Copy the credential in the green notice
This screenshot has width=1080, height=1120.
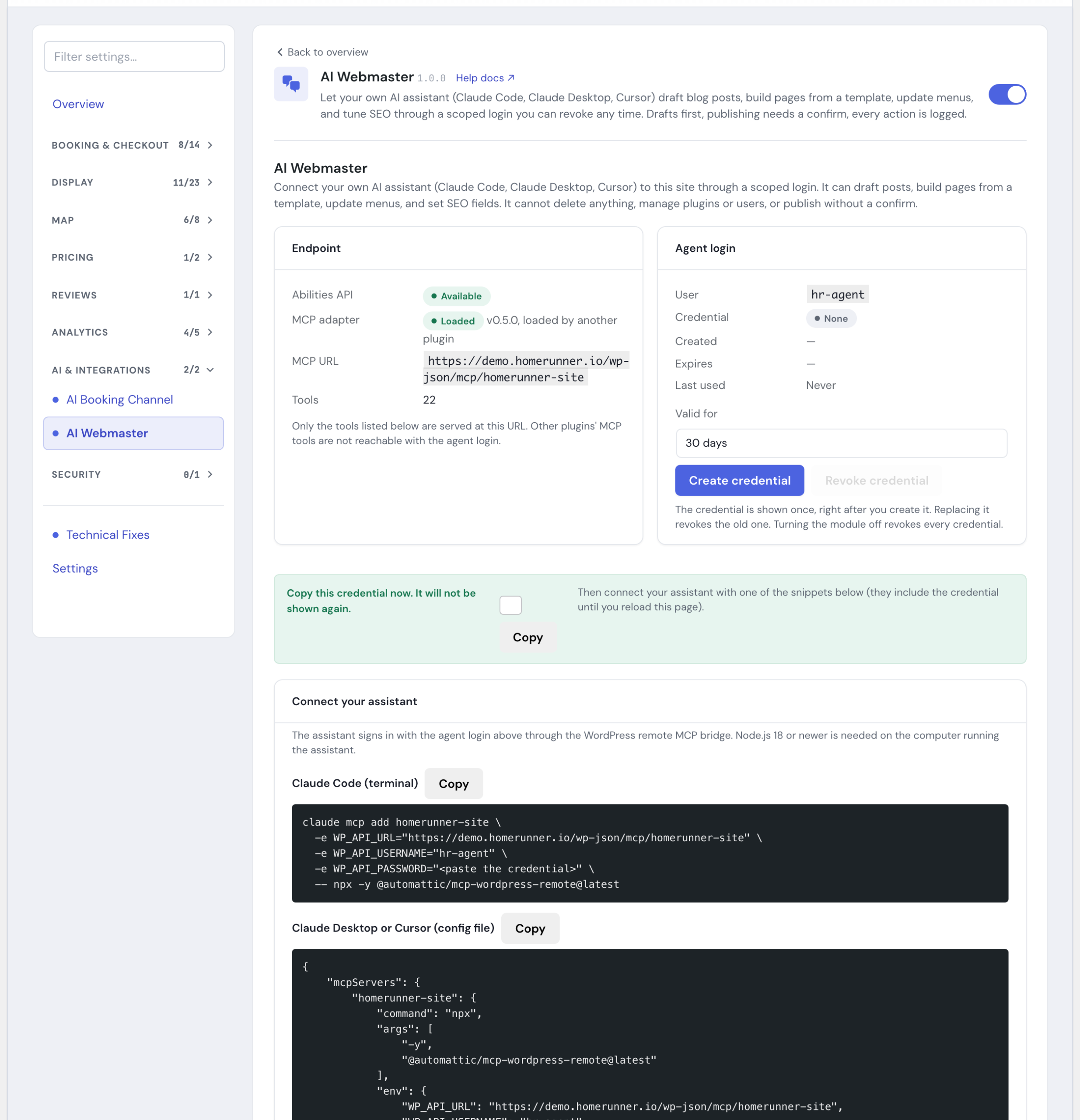point(528,637)
